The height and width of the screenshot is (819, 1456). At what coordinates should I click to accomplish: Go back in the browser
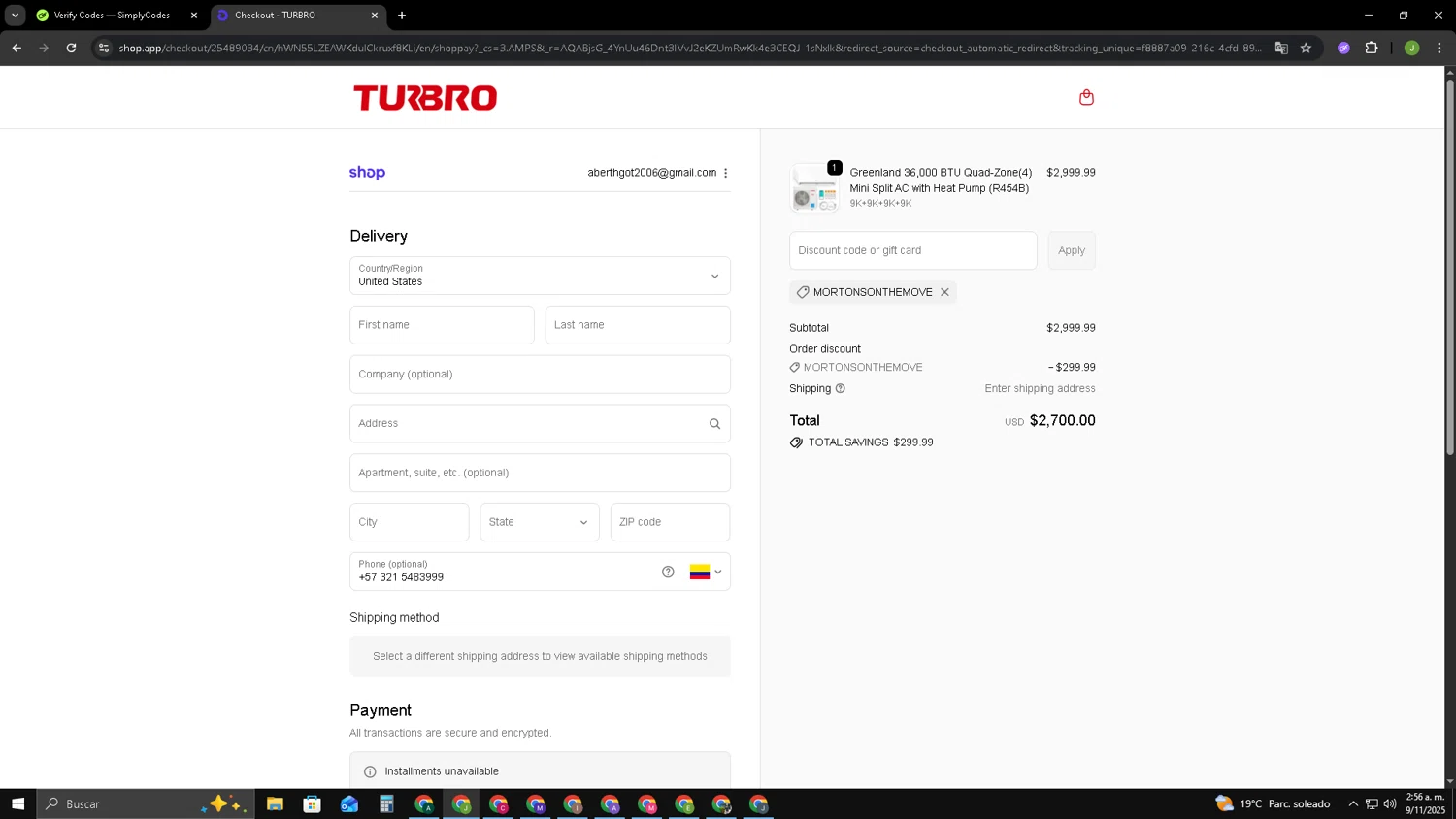[17, 48]
